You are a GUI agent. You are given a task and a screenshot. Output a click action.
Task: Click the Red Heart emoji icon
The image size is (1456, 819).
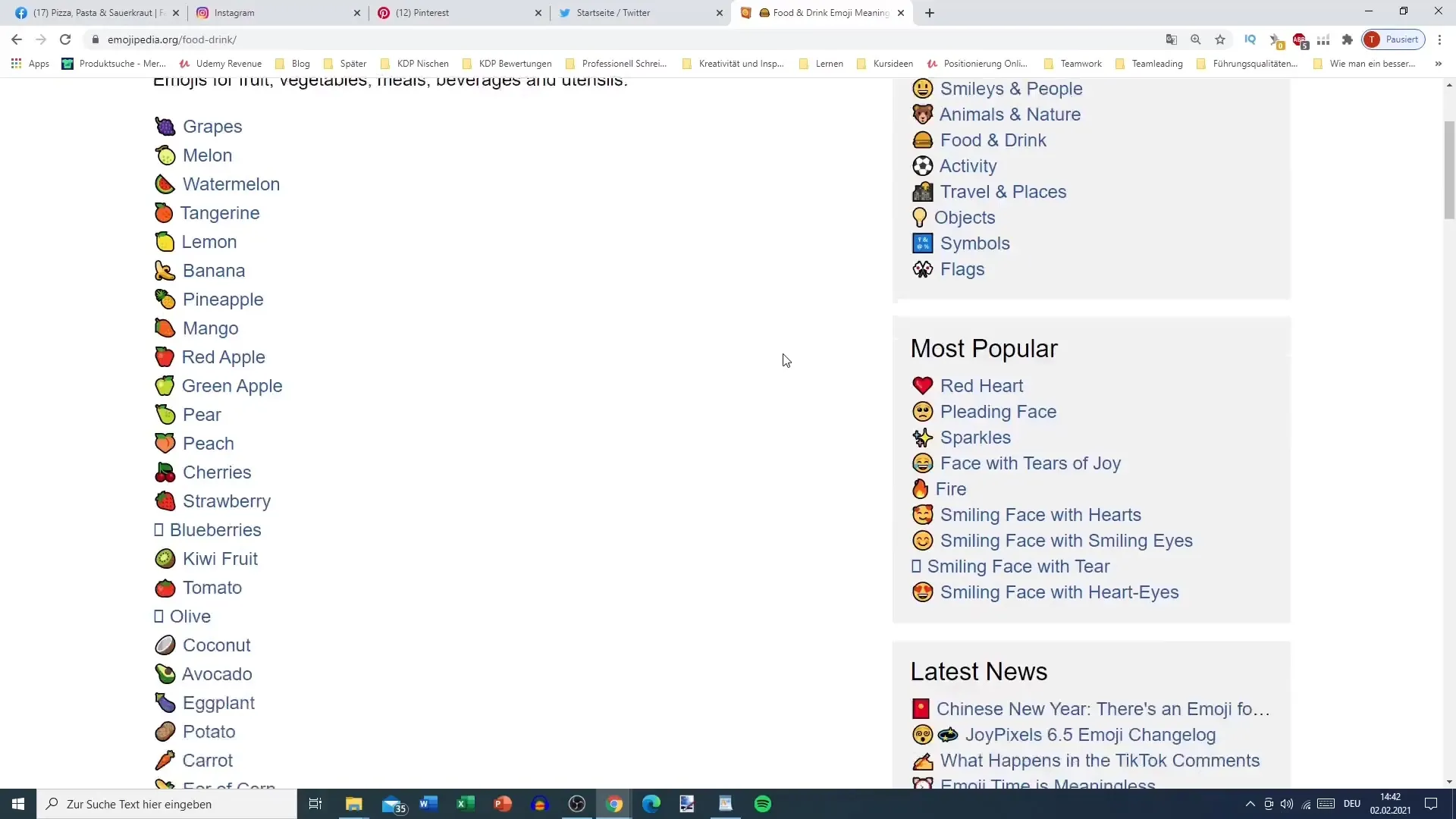922,386
